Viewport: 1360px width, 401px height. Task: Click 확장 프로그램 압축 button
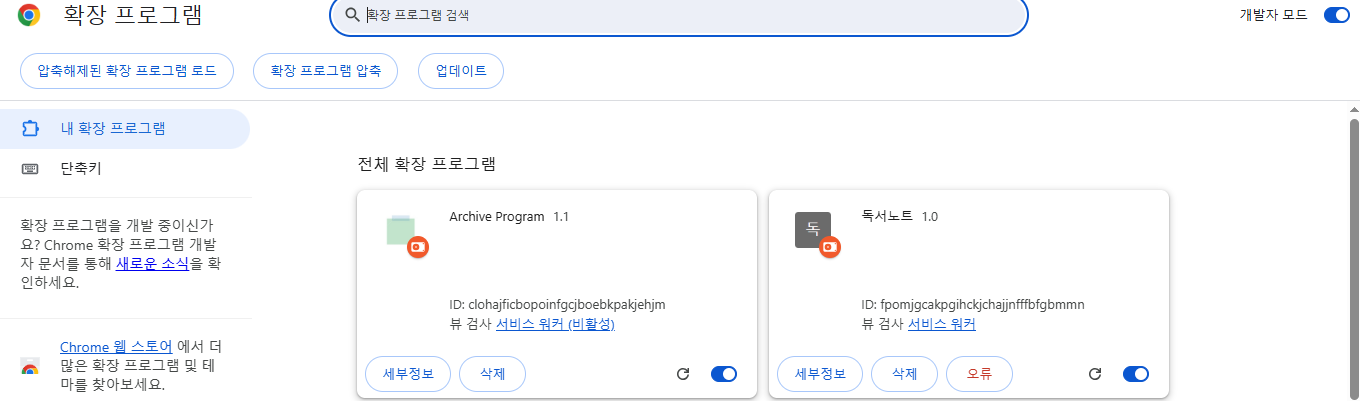[x=326, y=71]
